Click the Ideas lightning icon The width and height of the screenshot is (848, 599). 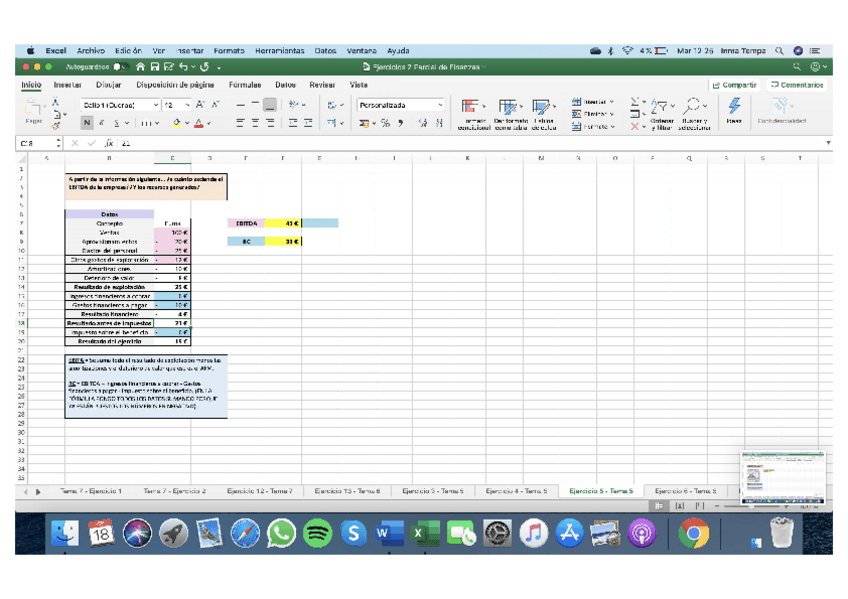coord(734,106)
